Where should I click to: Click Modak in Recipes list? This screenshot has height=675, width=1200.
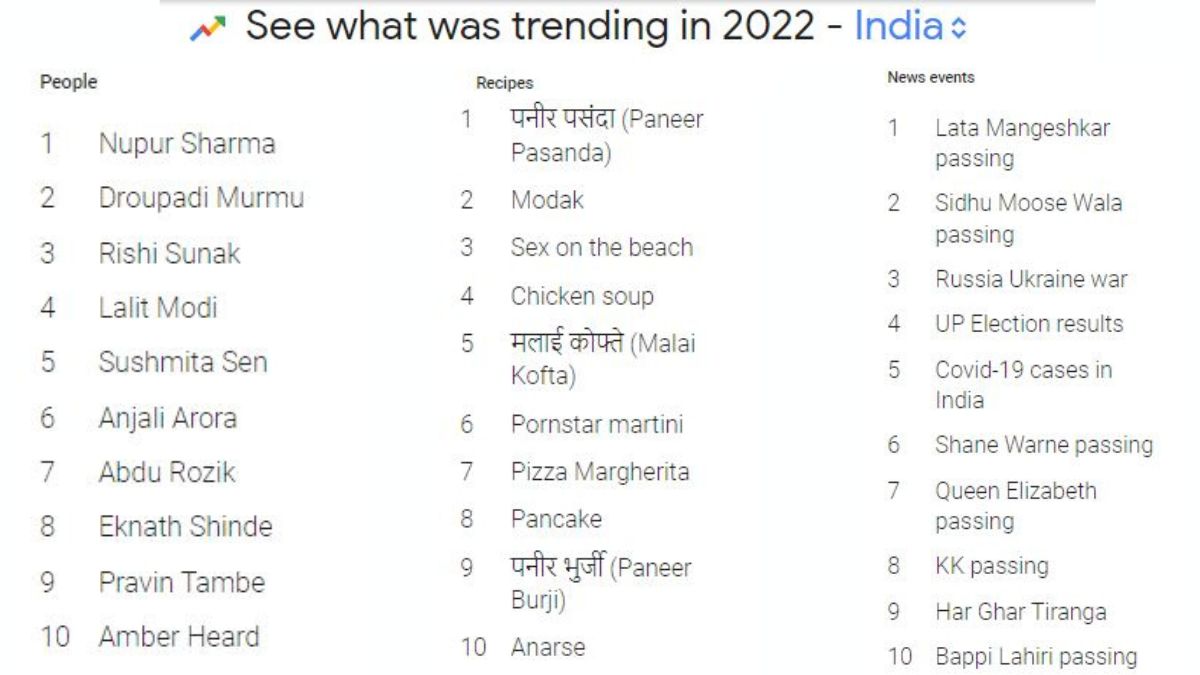pyautogui.click(x=547, y=200)
